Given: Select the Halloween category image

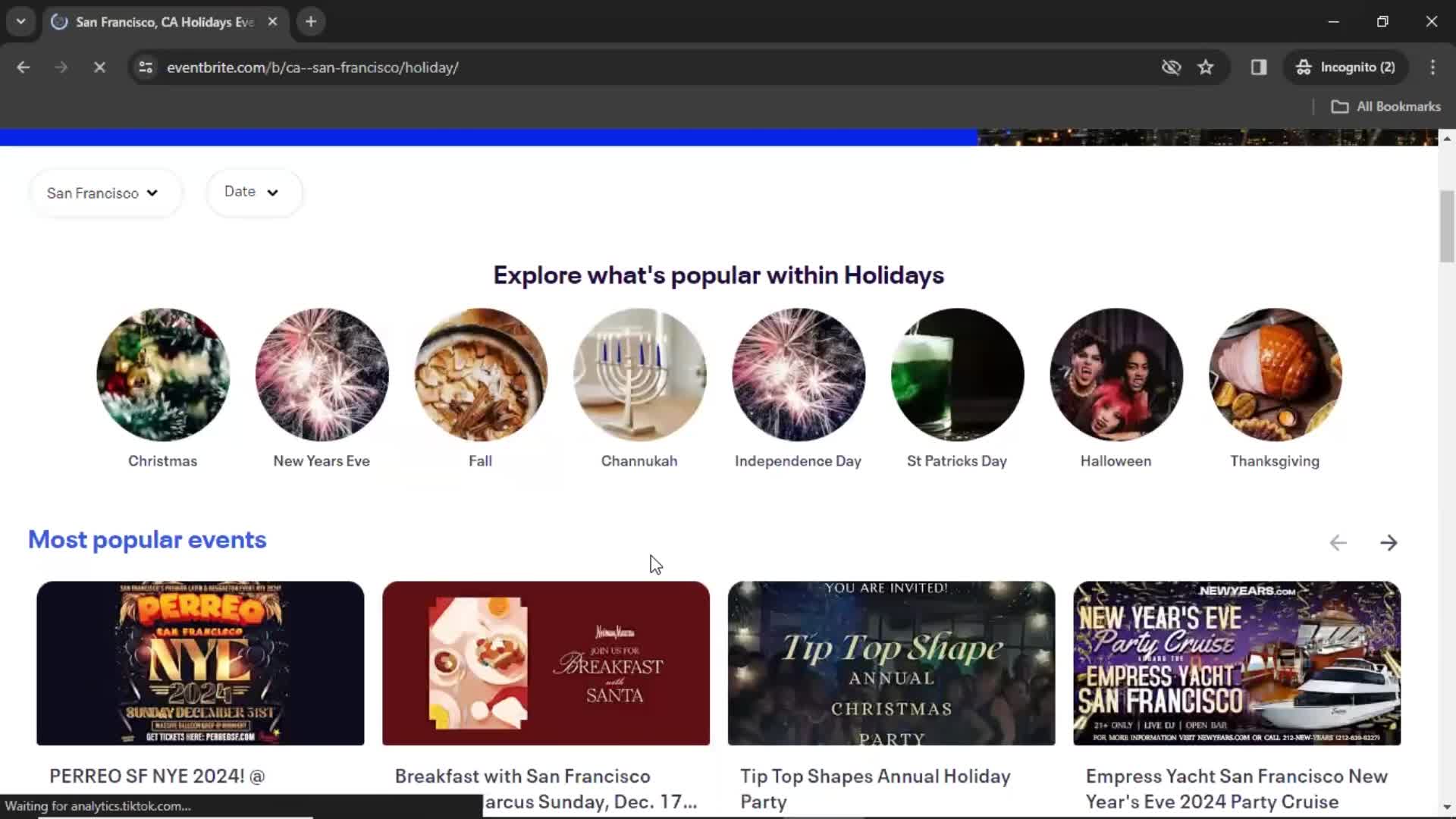Looking at the screenshot, I should pos(1116,375).
